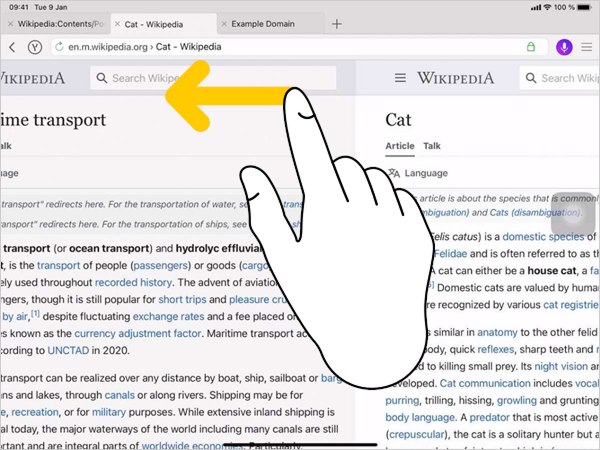Tap the browser back arrow
The width and height of the screenshot is (600, 450).
[x=12, y=47]
